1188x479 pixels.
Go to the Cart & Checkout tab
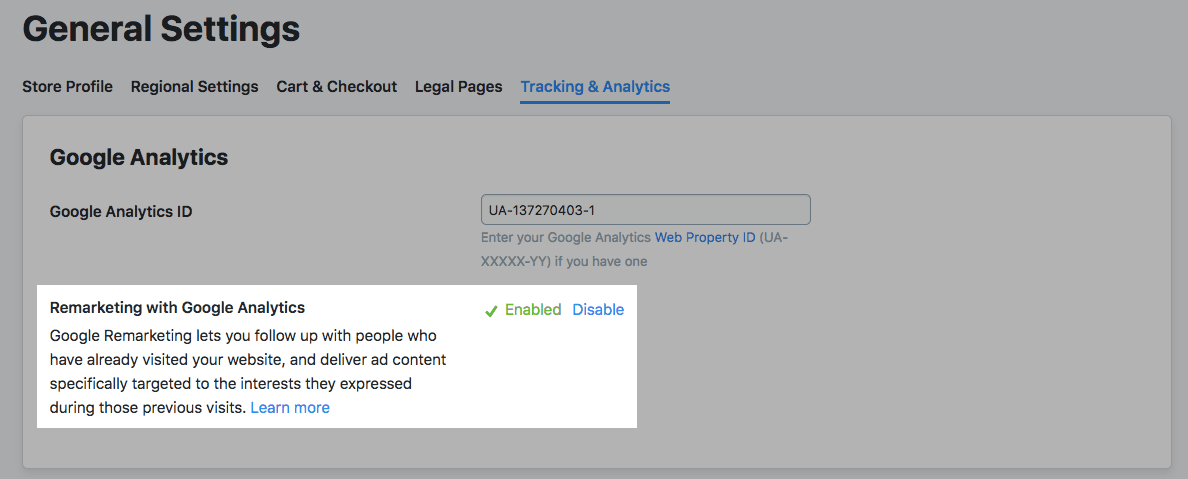point(336,87)
